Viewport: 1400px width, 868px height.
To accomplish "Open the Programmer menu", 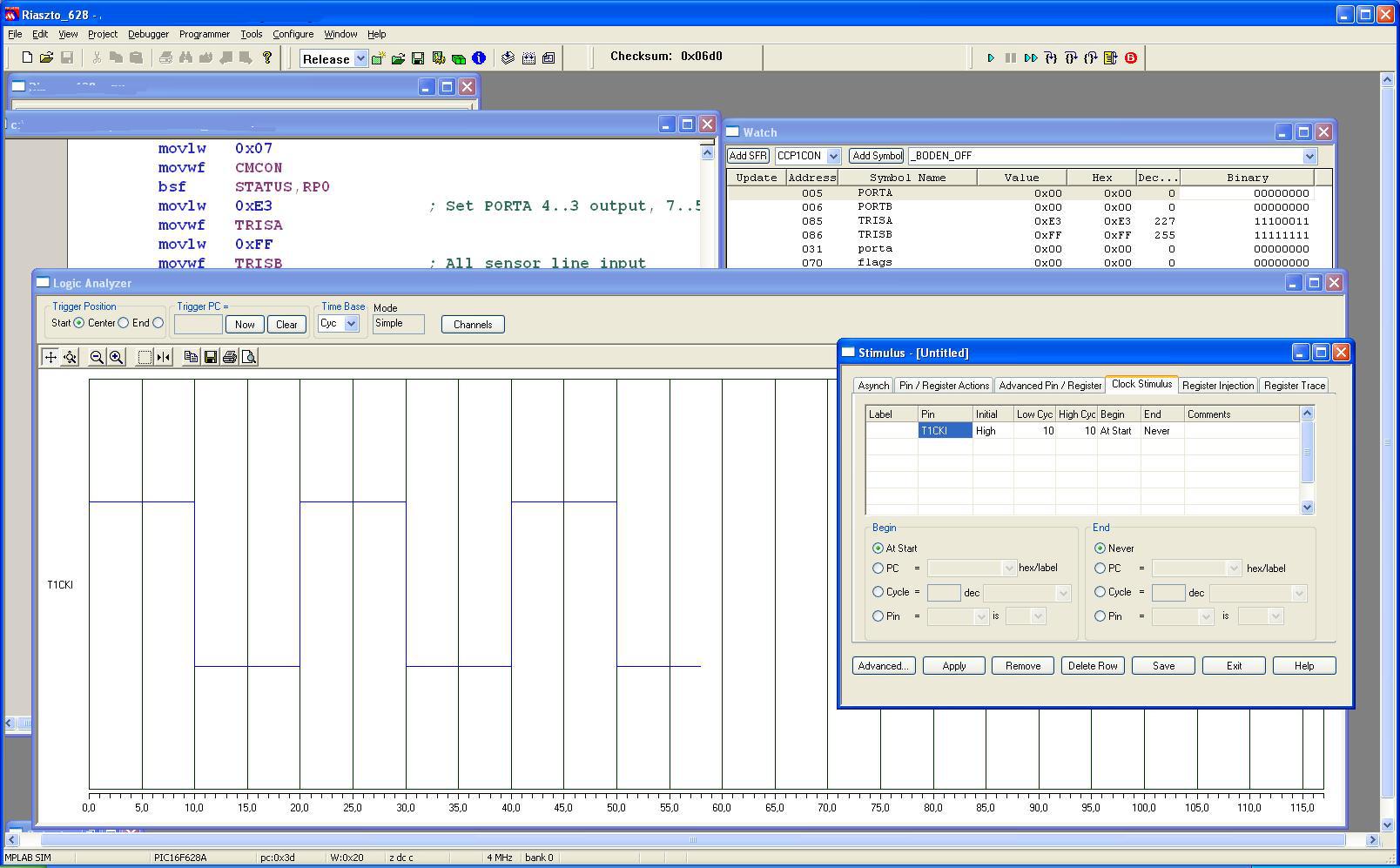I will (205, 34).
